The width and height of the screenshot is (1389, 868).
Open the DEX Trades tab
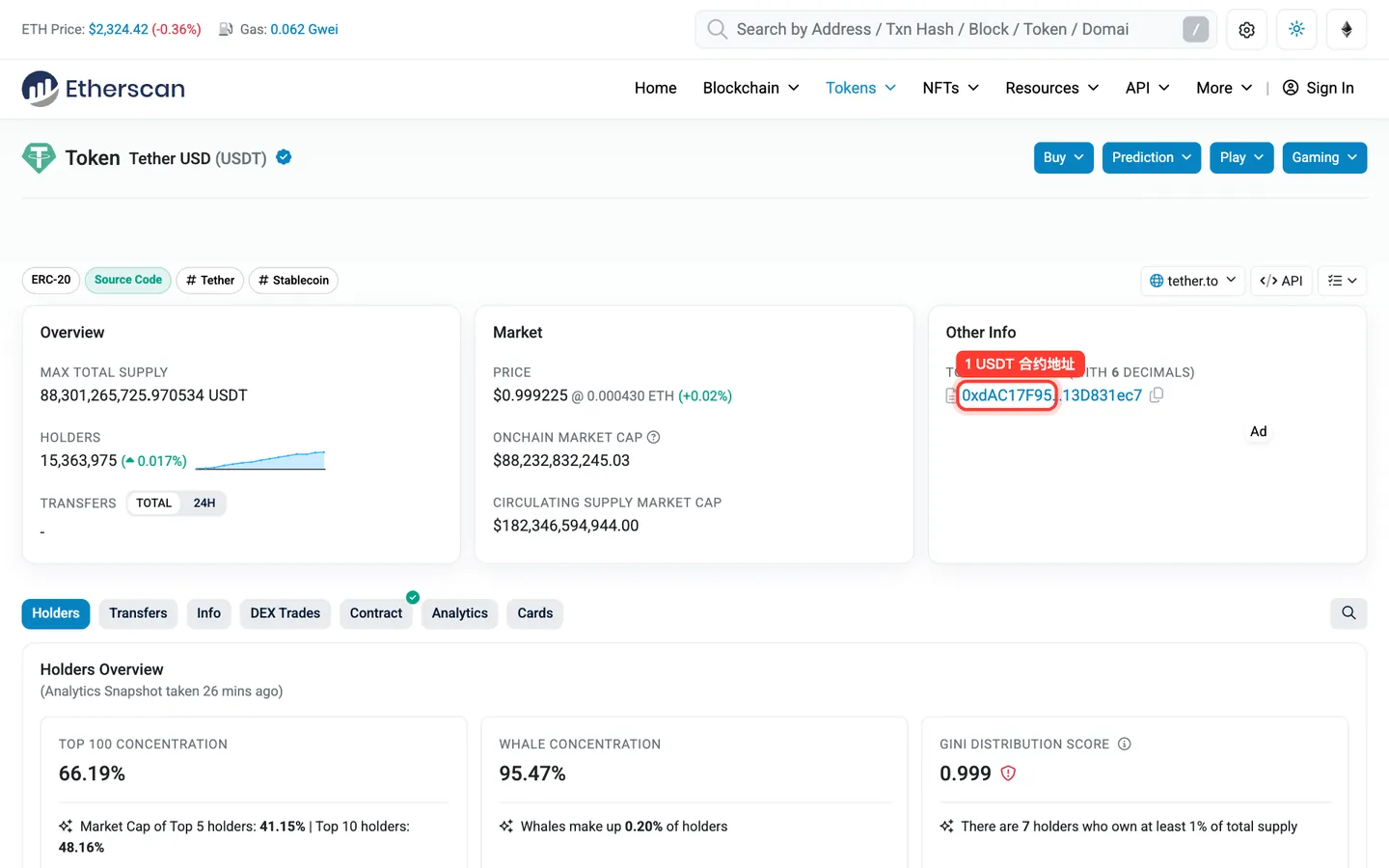pyautogui.click(x=286, y=613)
